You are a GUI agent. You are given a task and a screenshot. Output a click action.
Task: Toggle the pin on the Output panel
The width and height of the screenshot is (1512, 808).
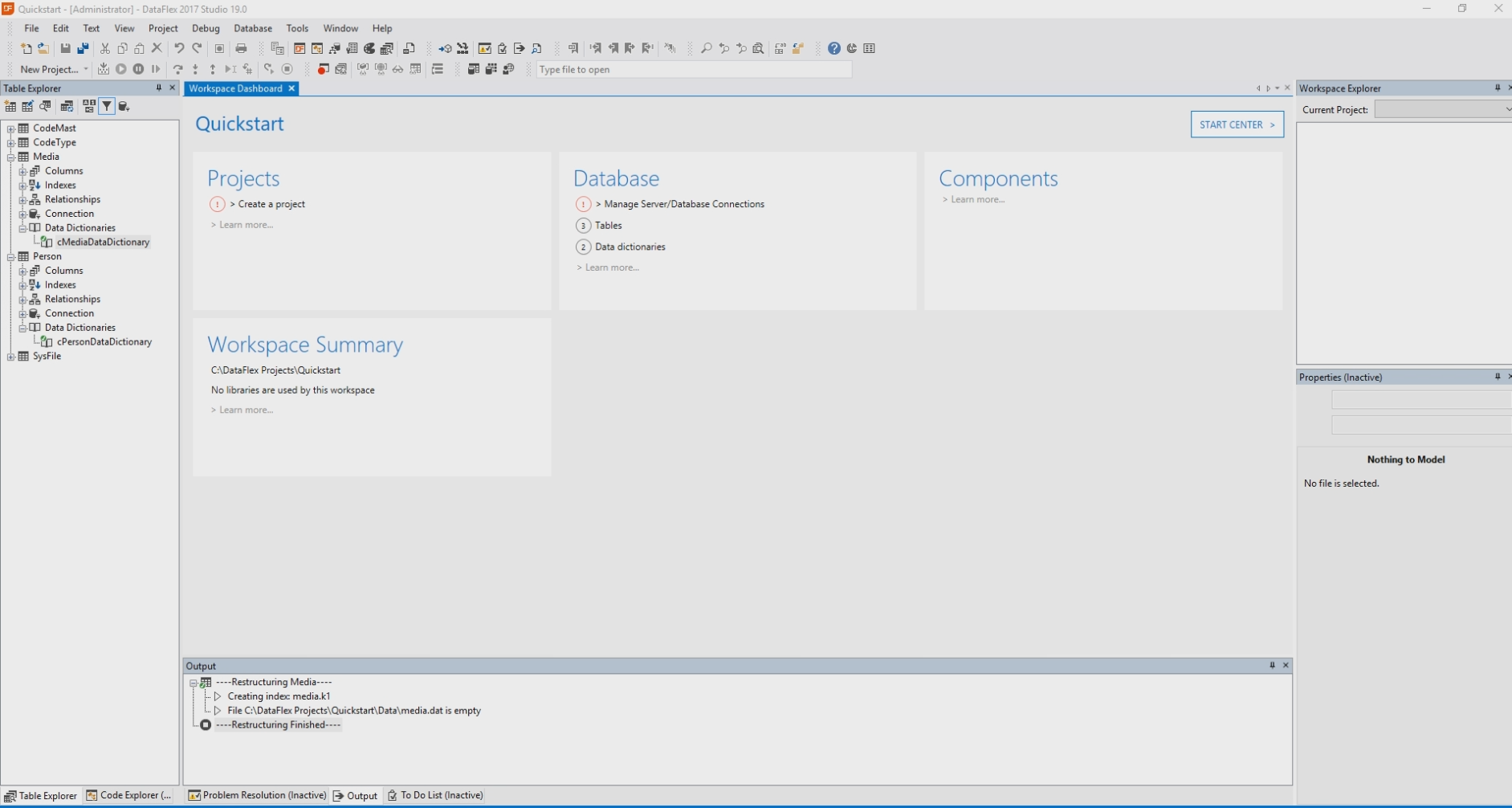[1272, 666]
